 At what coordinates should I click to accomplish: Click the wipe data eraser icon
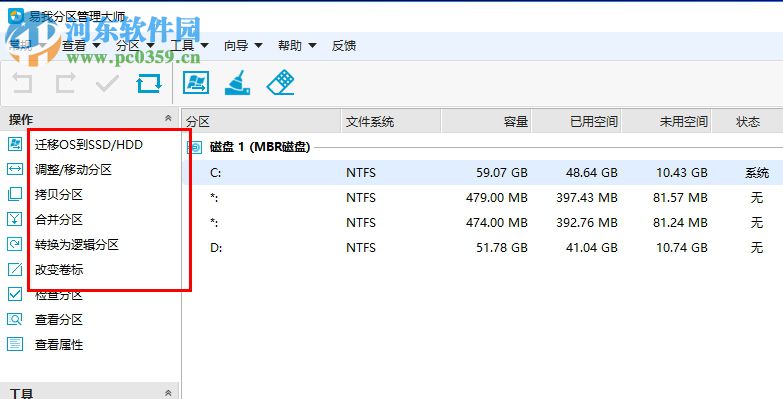(x=281, y=82)
